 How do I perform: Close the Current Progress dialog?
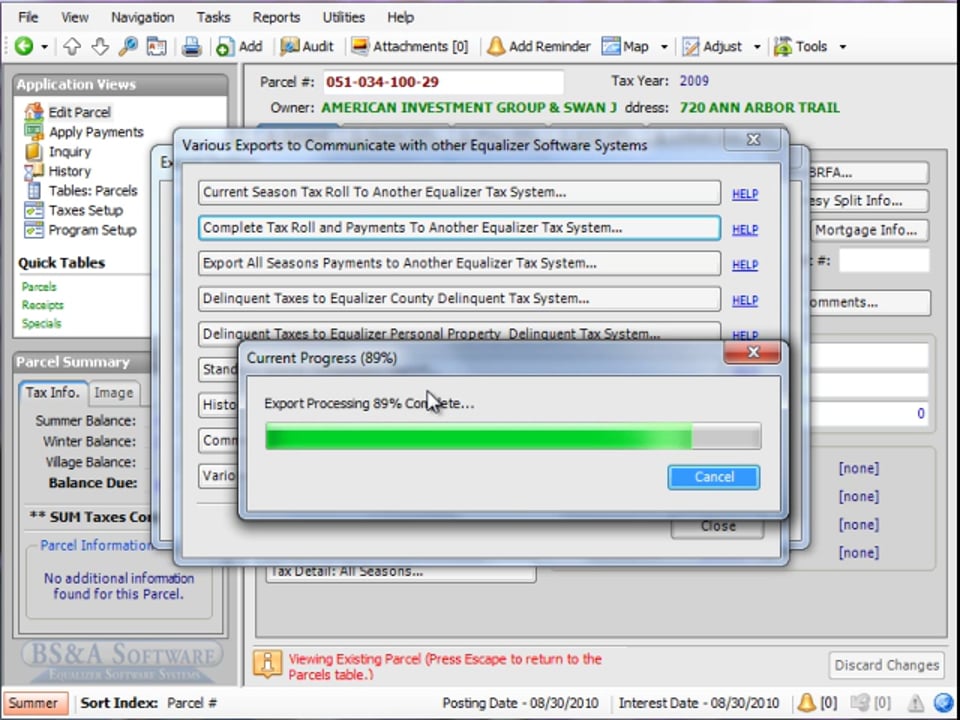752,352
